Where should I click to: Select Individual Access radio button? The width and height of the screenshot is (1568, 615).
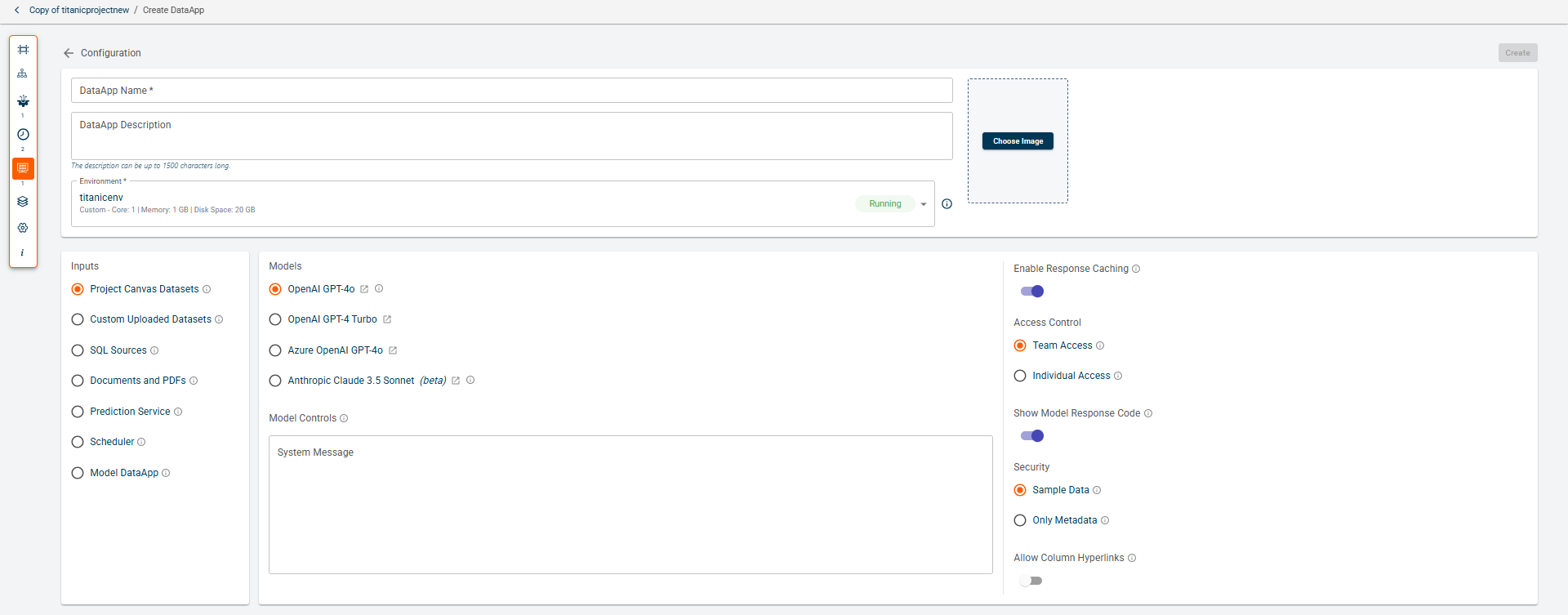click(x=1020, y=376)
